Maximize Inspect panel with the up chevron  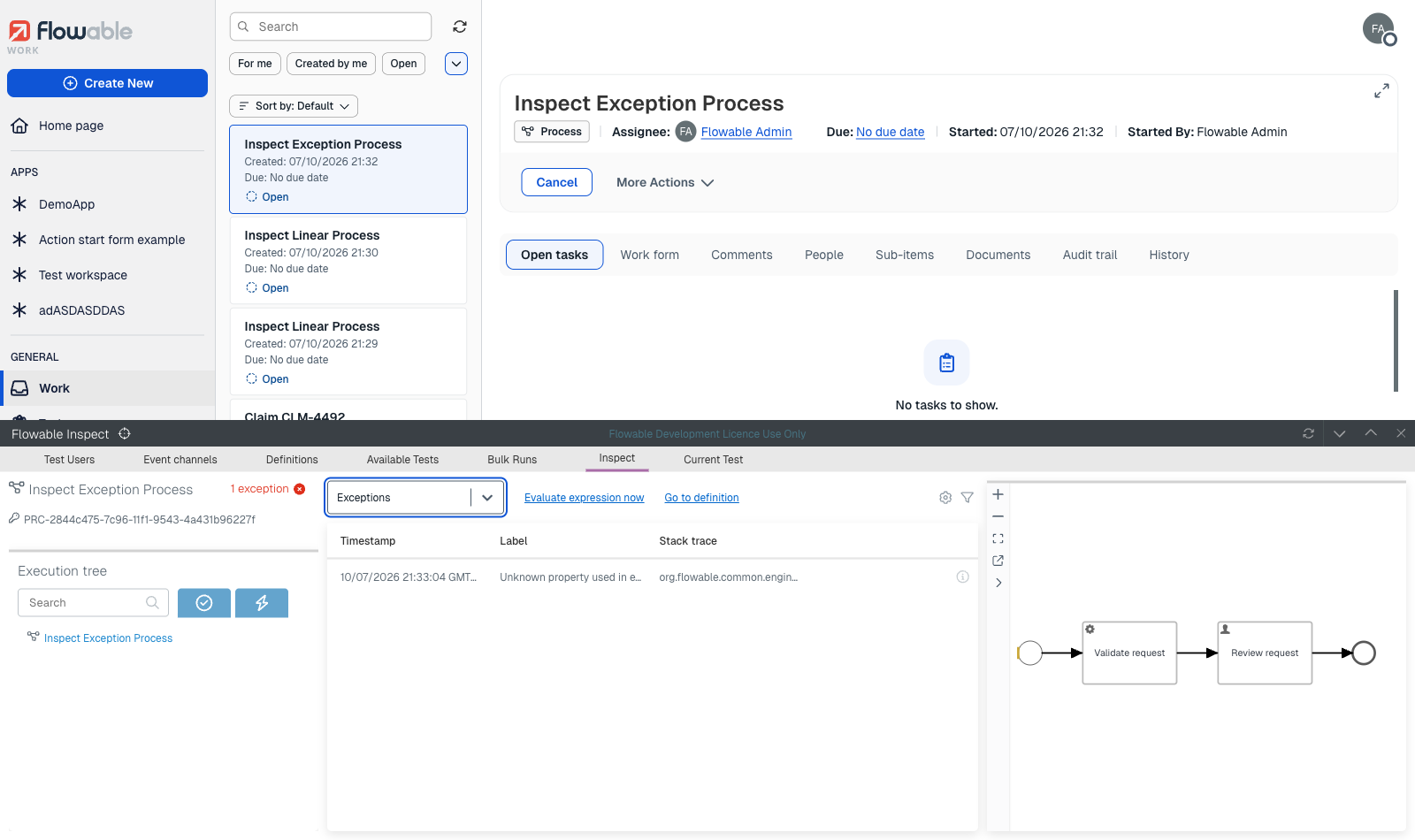click(x=1371, y=433)
